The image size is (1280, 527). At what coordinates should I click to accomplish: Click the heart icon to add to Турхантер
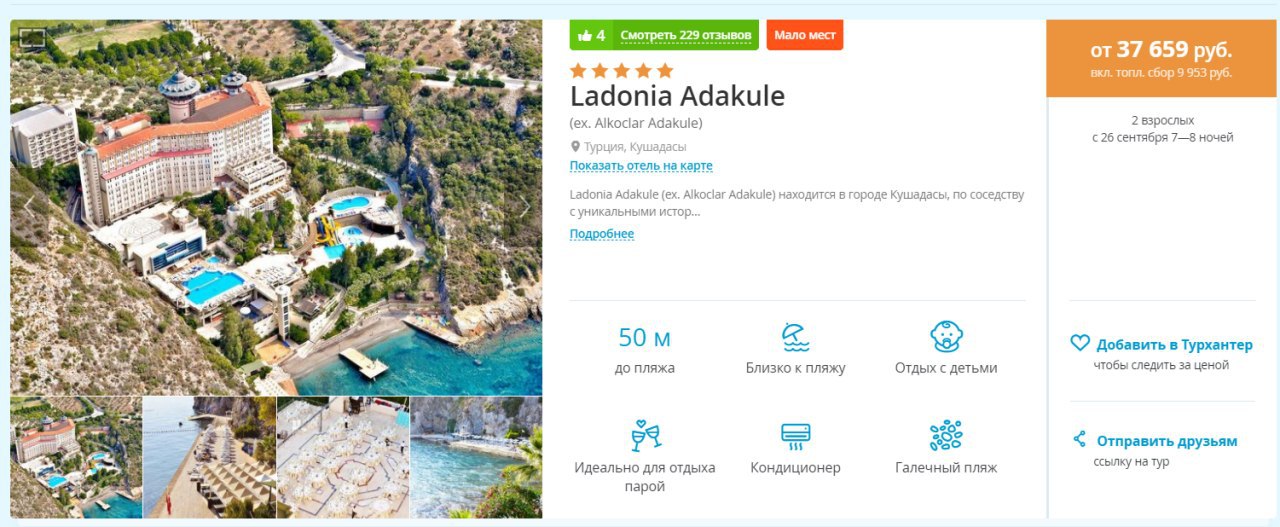click(x=1080, y=343)
